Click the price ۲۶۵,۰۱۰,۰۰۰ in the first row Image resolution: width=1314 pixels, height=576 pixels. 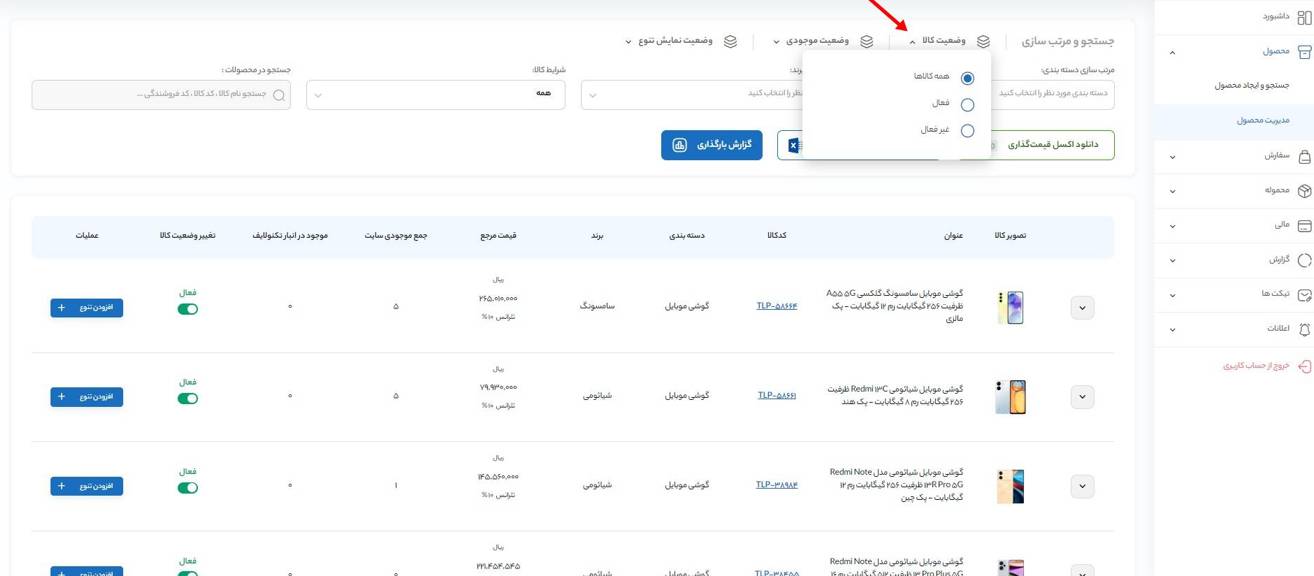[x=499, y=298]
